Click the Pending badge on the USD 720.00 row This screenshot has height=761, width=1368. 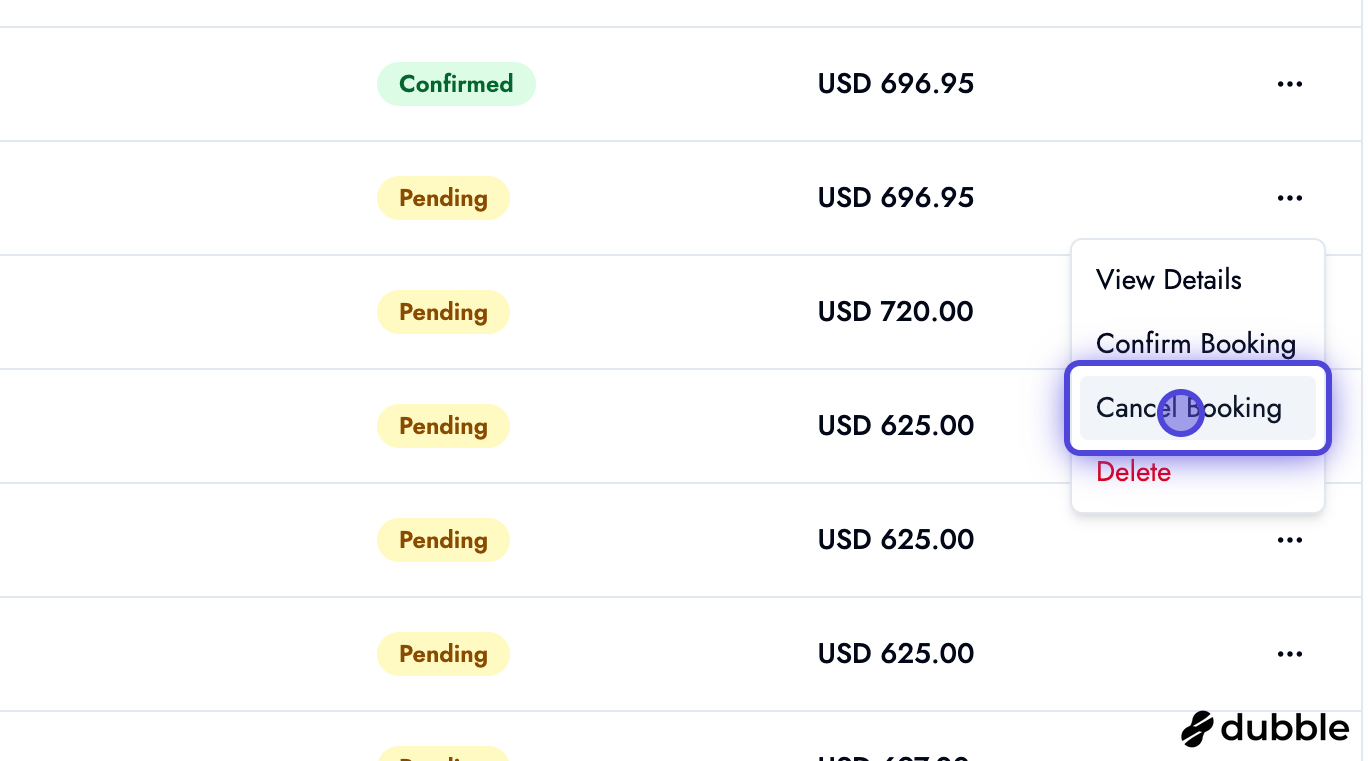443,312
